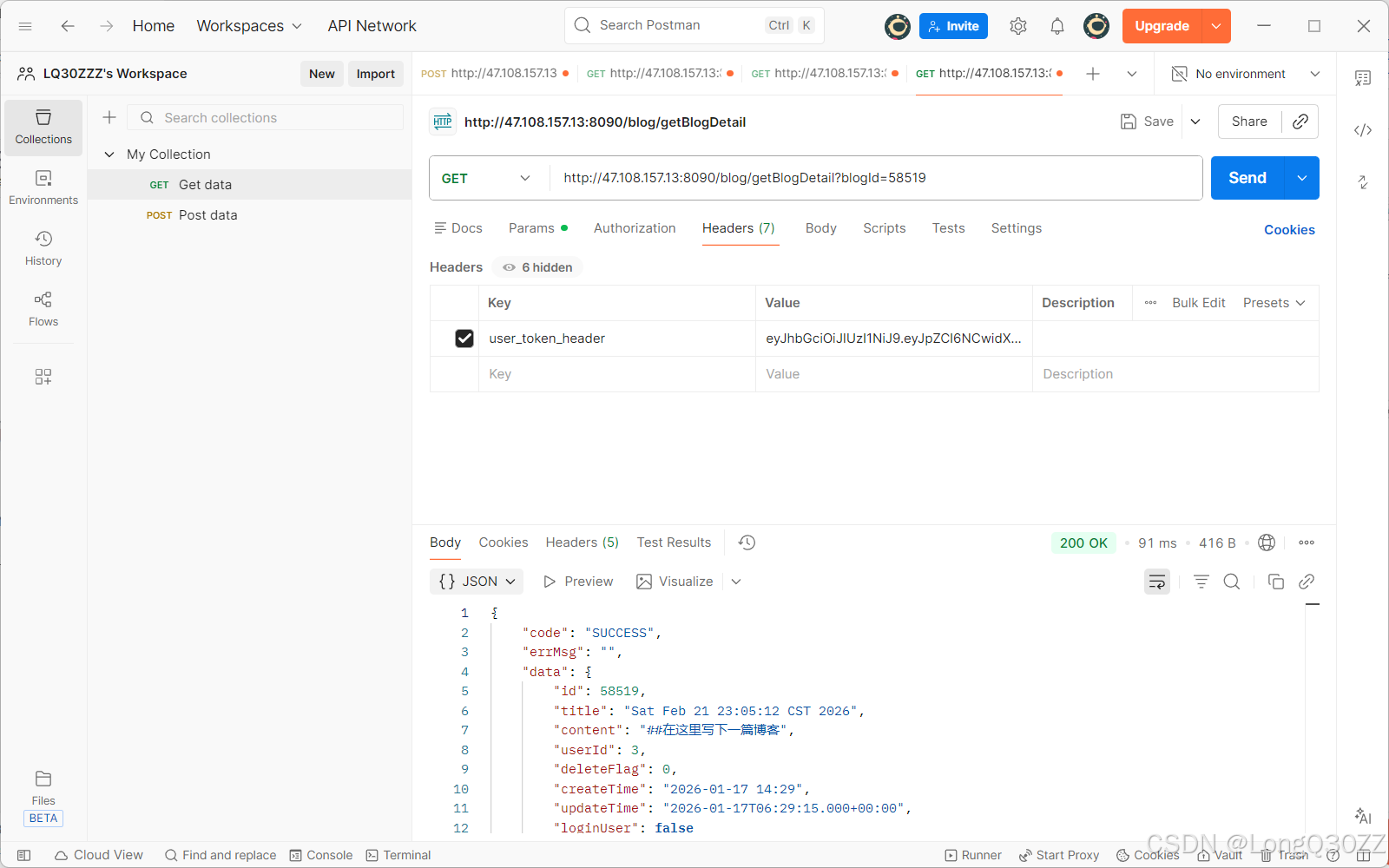Click Bulk Edit for headers
Viewport: 1389px width, 868px height.
coord(1199,303)
